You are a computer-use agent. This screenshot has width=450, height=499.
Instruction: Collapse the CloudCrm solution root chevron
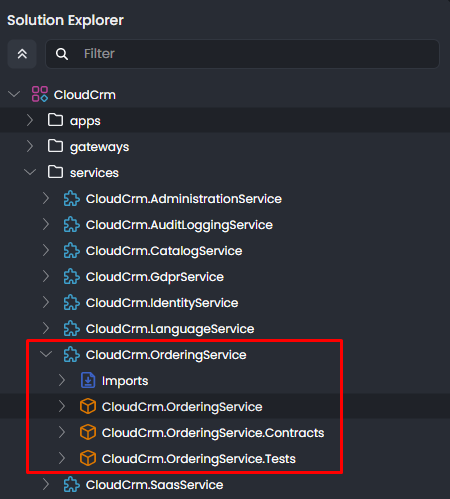pos(14,95)
